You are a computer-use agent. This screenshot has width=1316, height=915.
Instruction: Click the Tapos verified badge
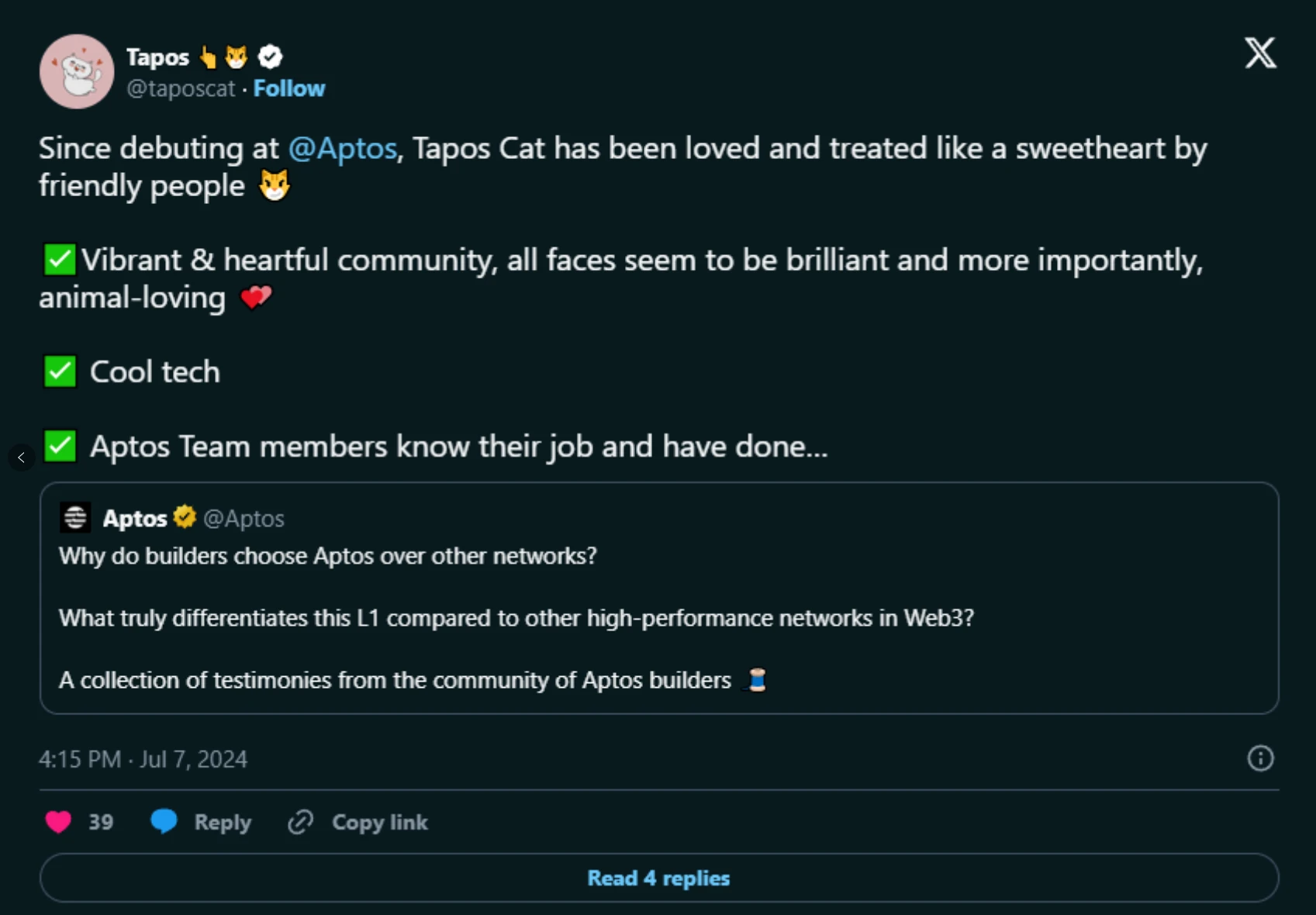pos(270,57)
